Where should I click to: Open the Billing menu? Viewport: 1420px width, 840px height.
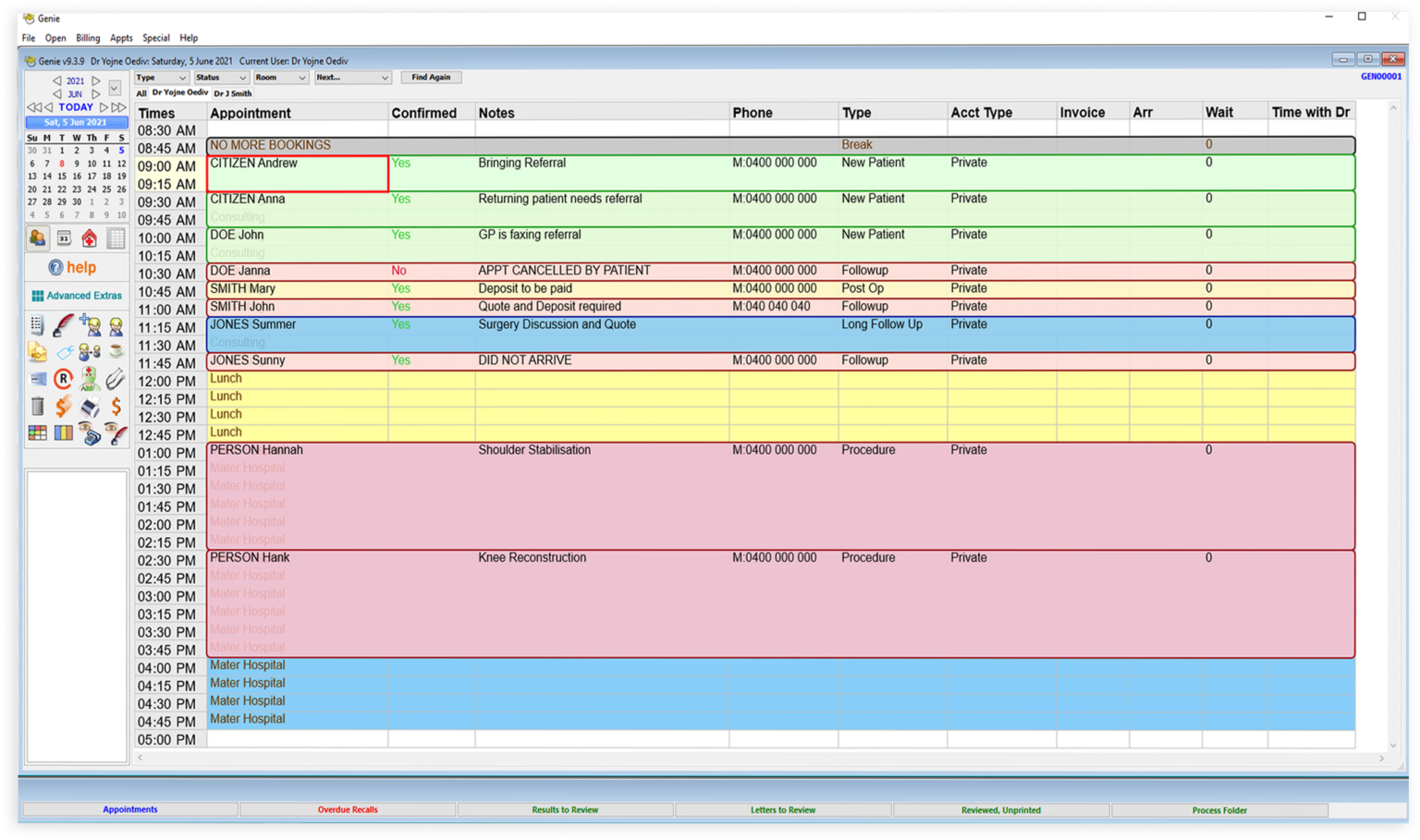pyautogui.click(x=88, y=38)
